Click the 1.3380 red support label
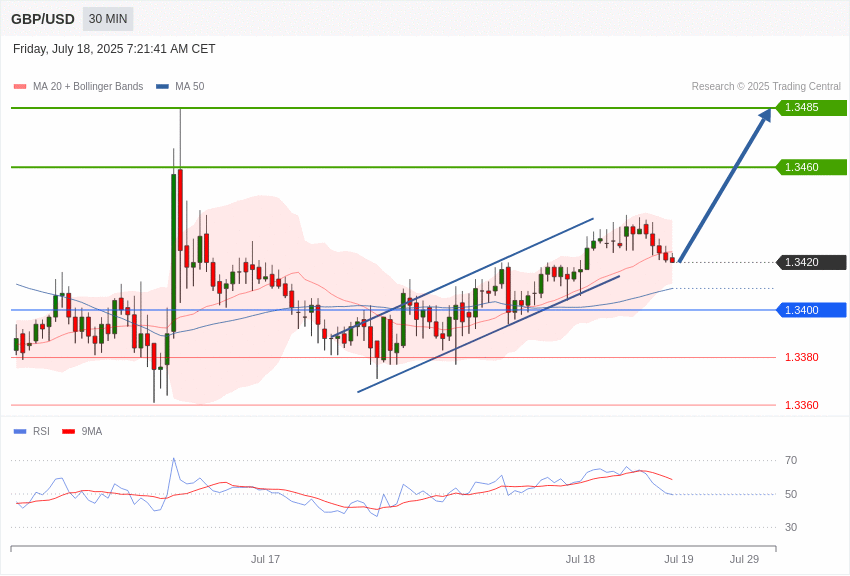The image size is (850, 576). [x=802, y=357]
